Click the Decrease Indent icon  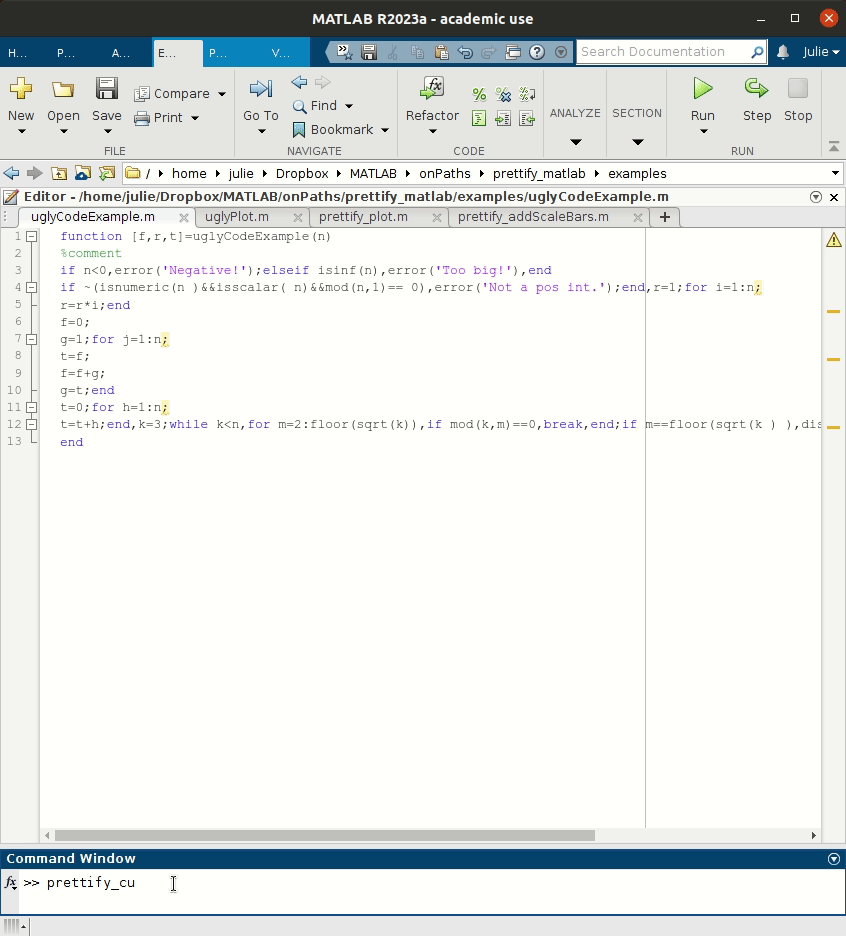[527, 118]
